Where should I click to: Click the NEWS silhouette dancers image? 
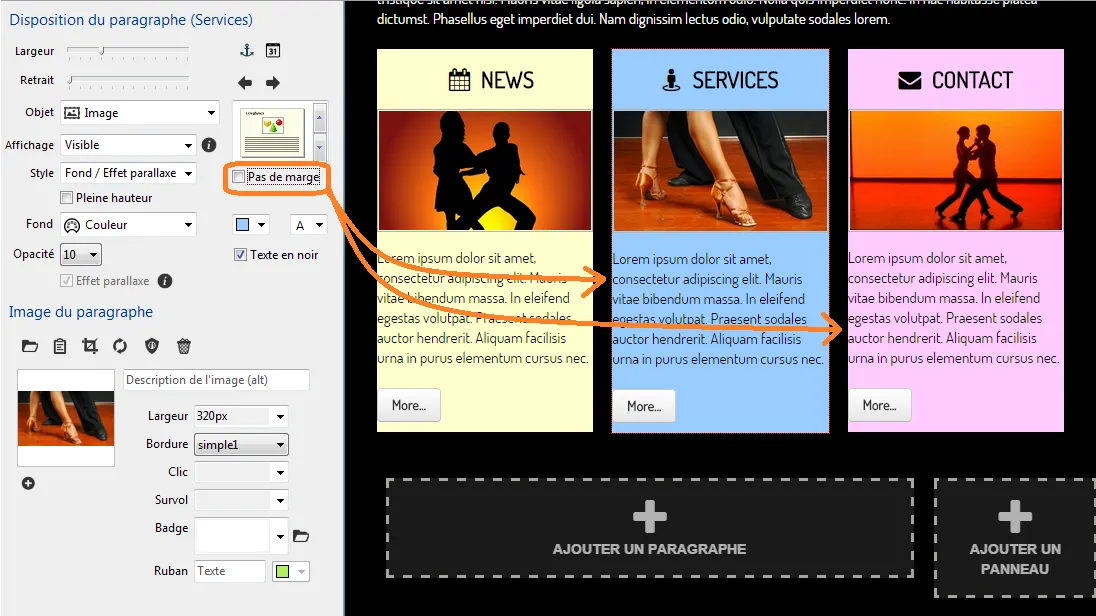(484, 171)
